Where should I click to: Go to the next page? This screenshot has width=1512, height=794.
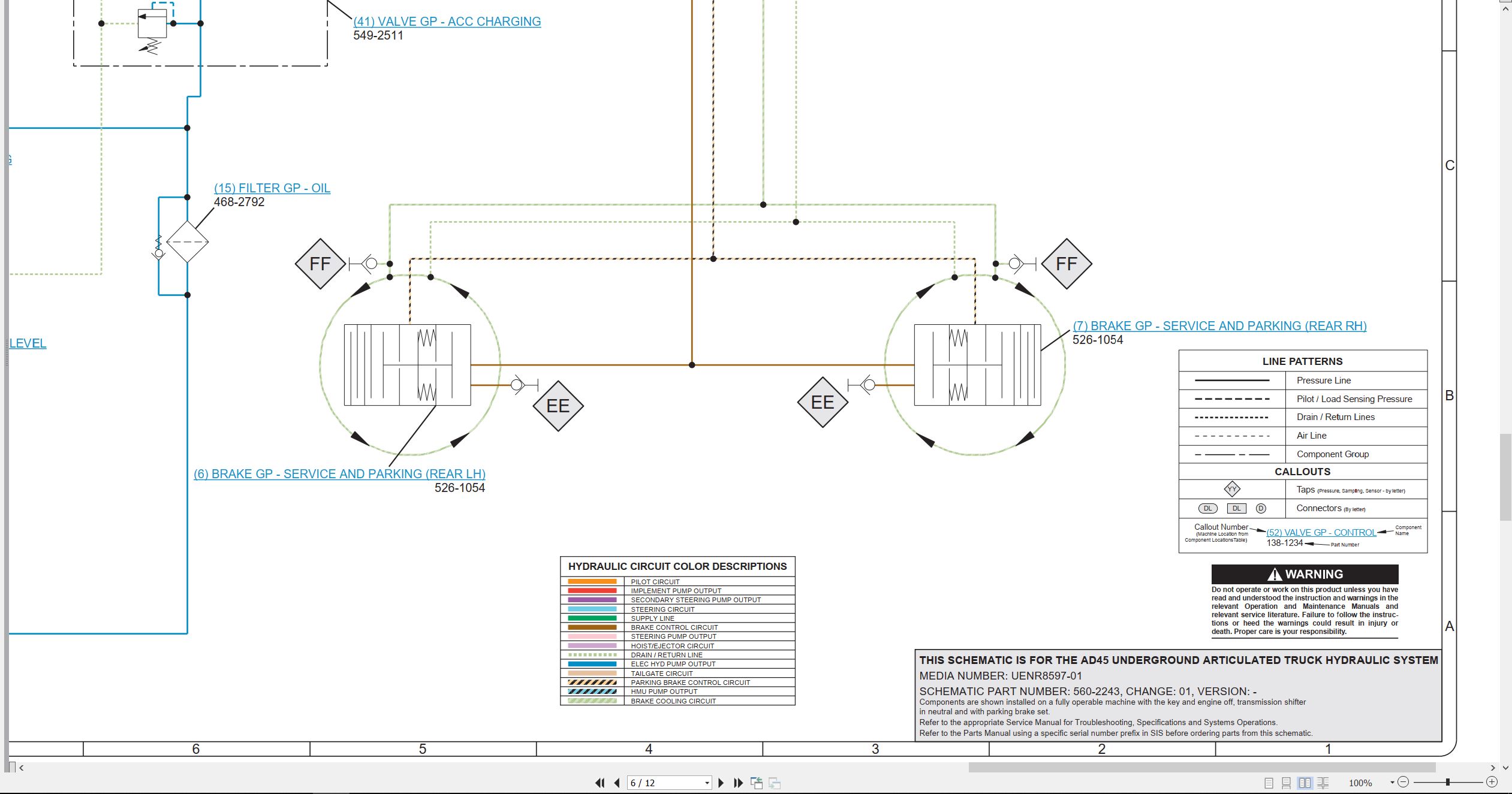(721, 783)
